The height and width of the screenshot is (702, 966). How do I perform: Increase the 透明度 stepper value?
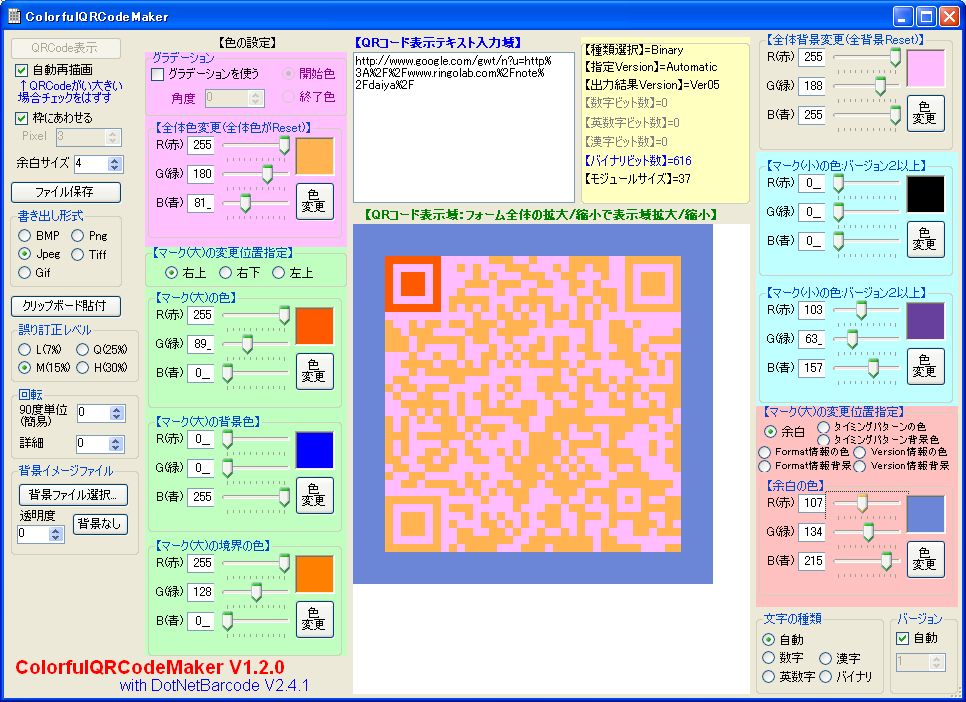(x=56, y=530)
